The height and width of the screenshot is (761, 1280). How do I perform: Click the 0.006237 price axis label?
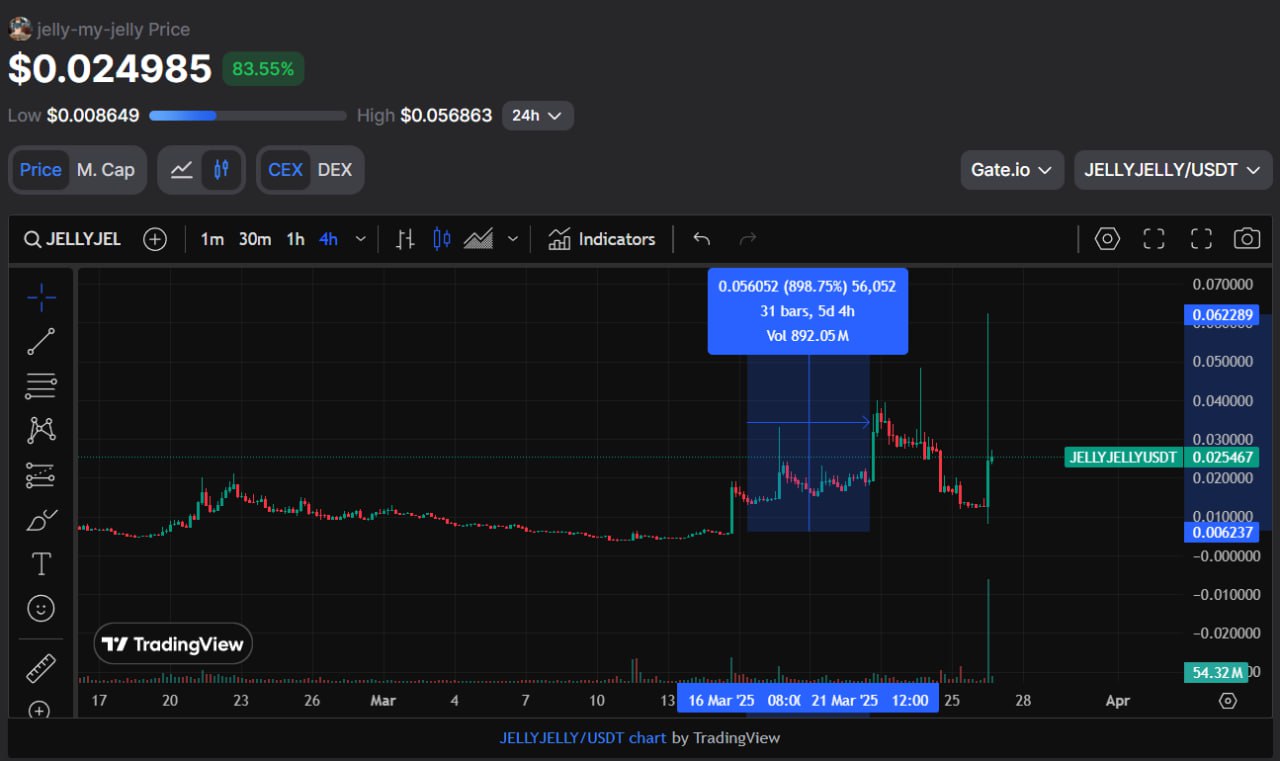1221,532
